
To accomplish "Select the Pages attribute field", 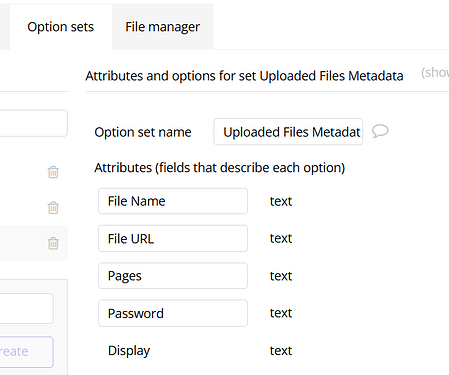I will pos(173,276).
